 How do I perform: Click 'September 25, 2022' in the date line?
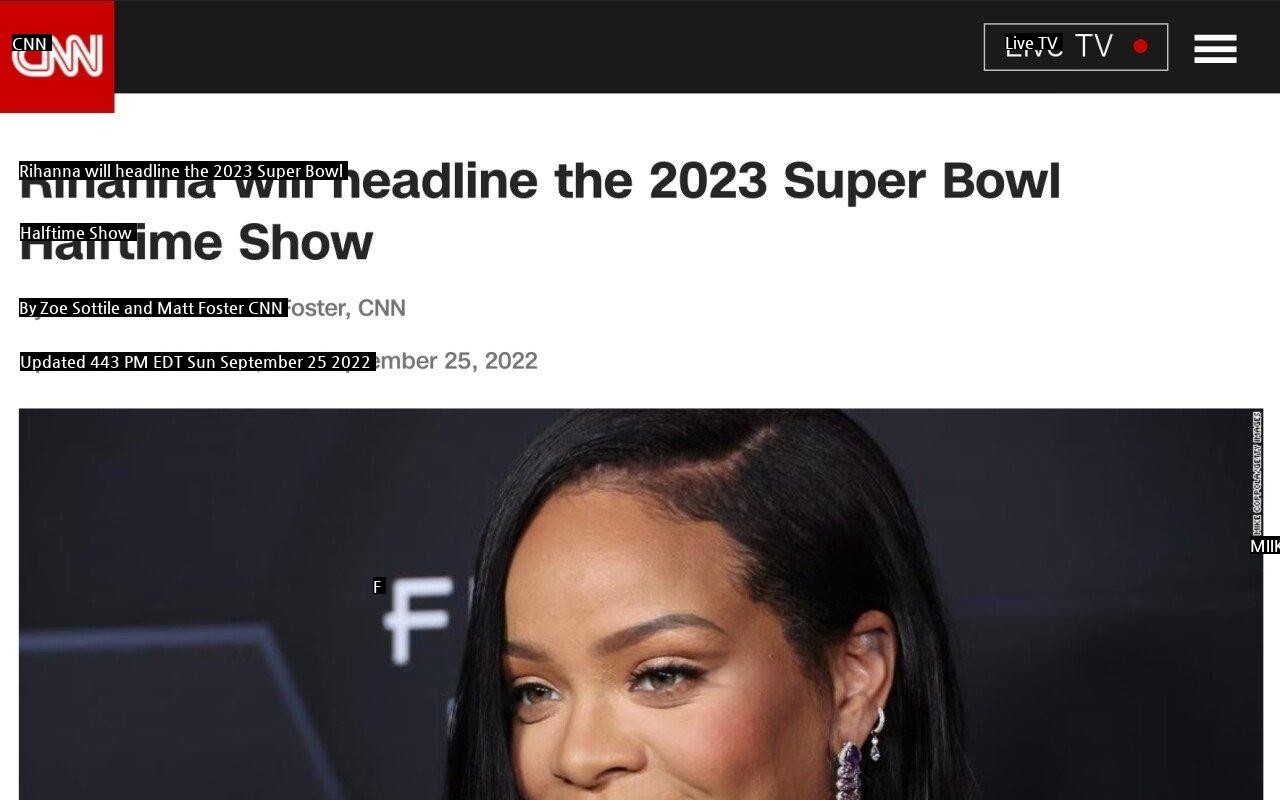pos(435,361)
